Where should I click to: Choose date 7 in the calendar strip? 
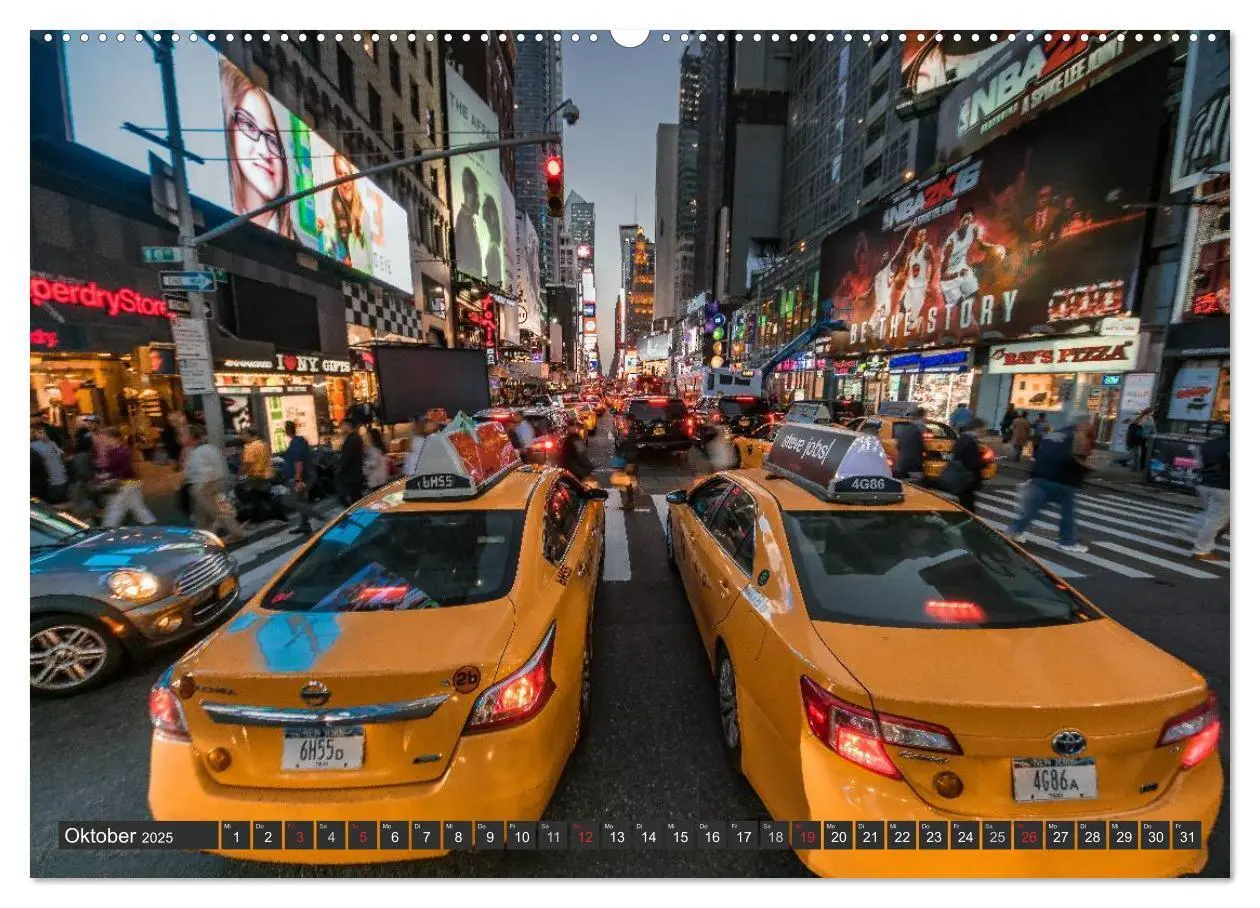tap(426, 836)
